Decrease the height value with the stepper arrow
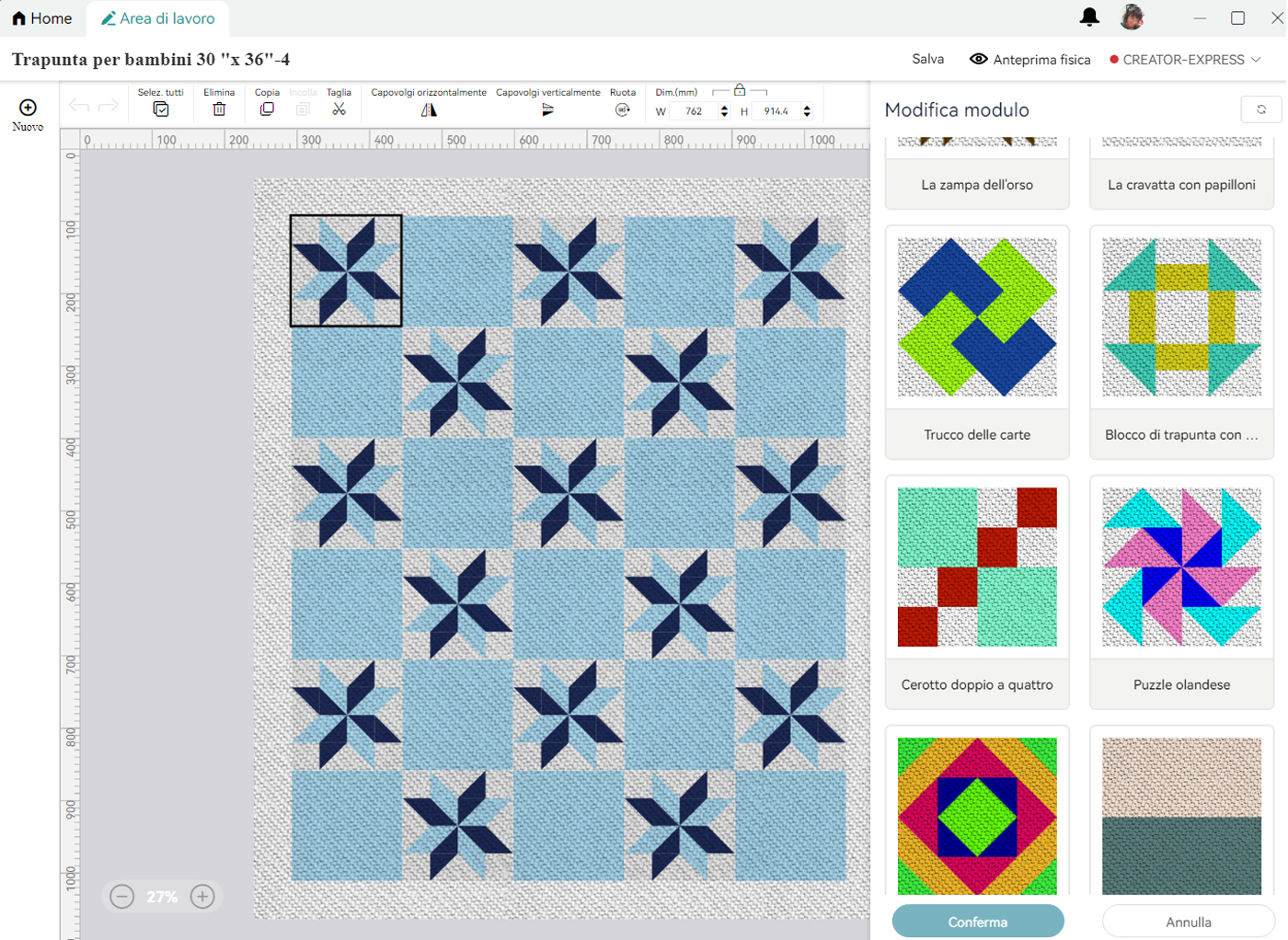 tap(807, 115)
